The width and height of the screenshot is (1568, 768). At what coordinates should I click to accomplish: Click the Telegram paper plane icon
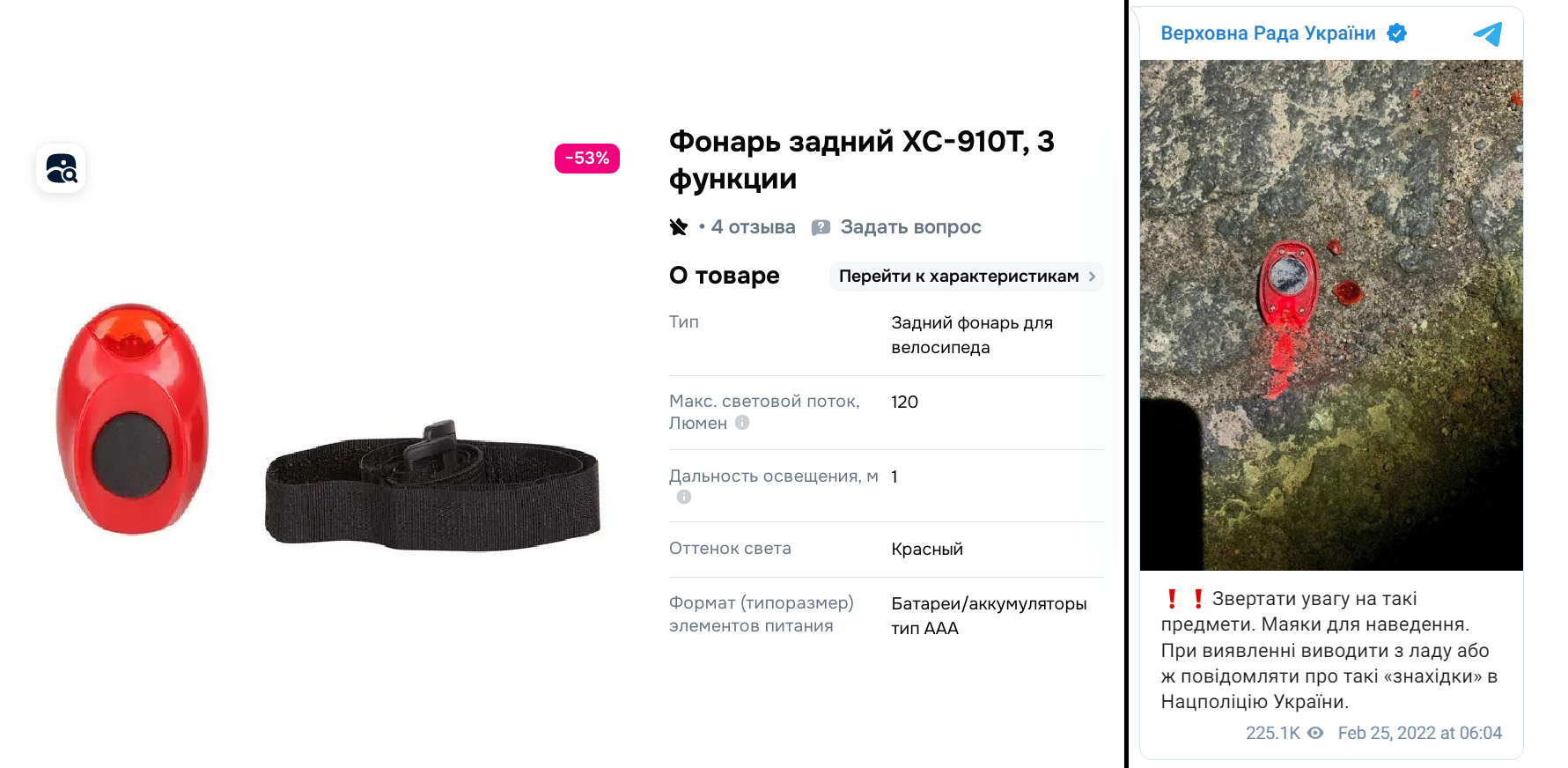point(1487,33)
